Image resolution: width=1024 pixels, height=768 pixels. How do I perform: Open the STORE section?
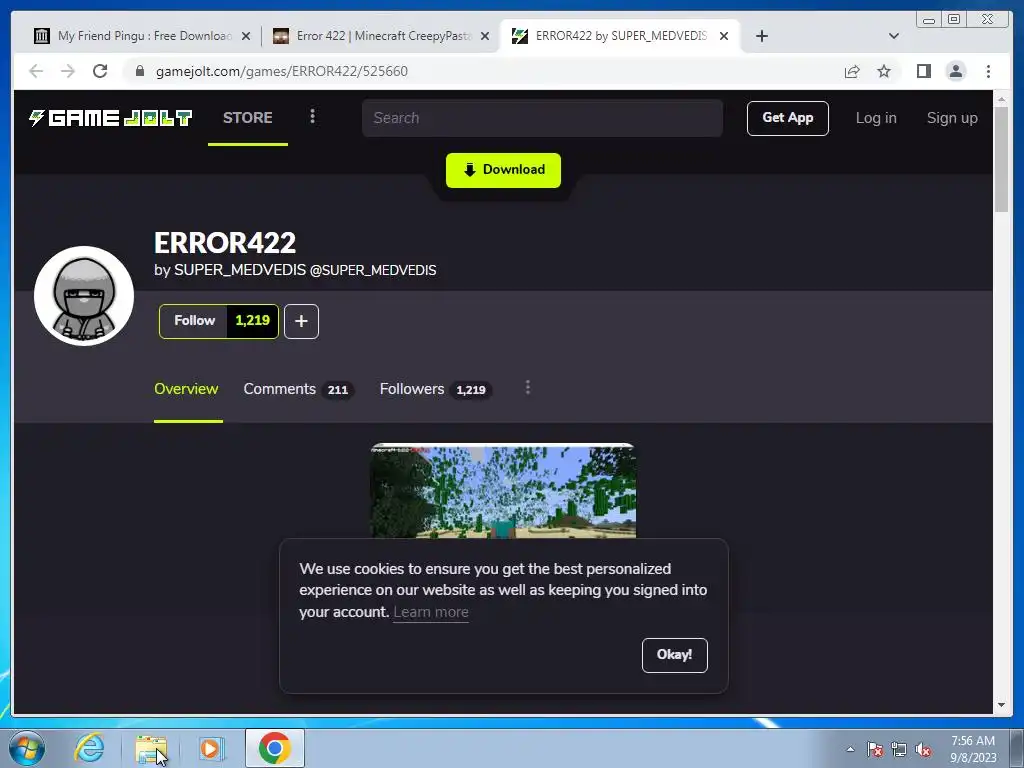point(248,118)
